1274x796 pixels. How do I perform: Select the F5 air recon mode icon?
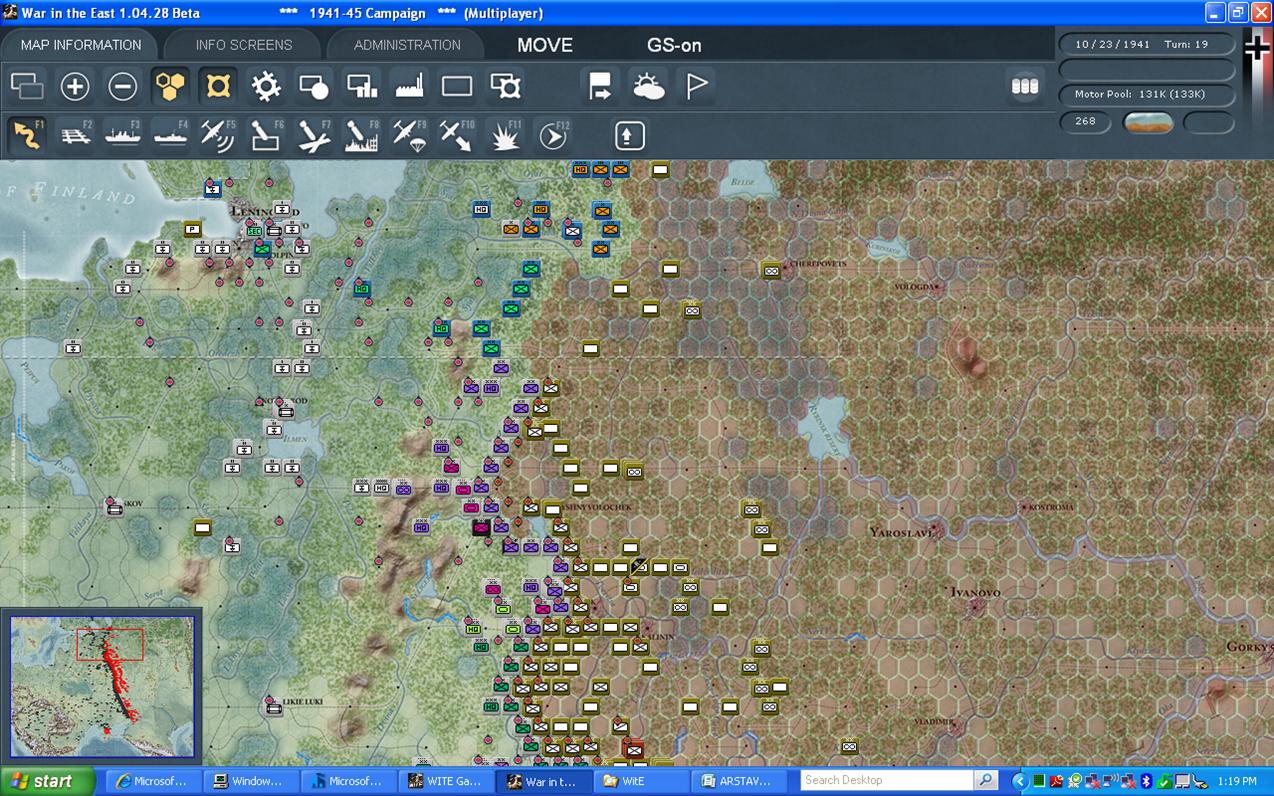(218, 135)
